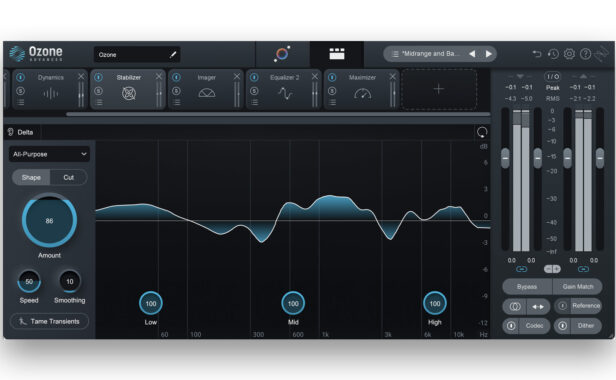
Task: Open the Dither button label
Action: point(586,326)
